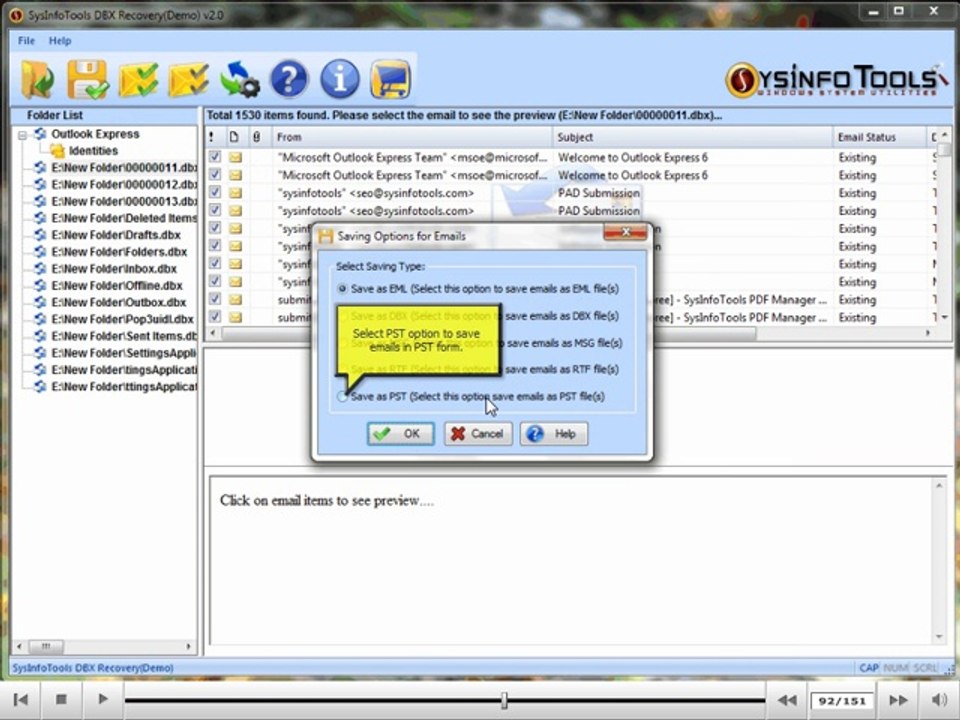Click the attachment paperclip column header
This screenshot has height=720, width=960.
pos(257,137)
